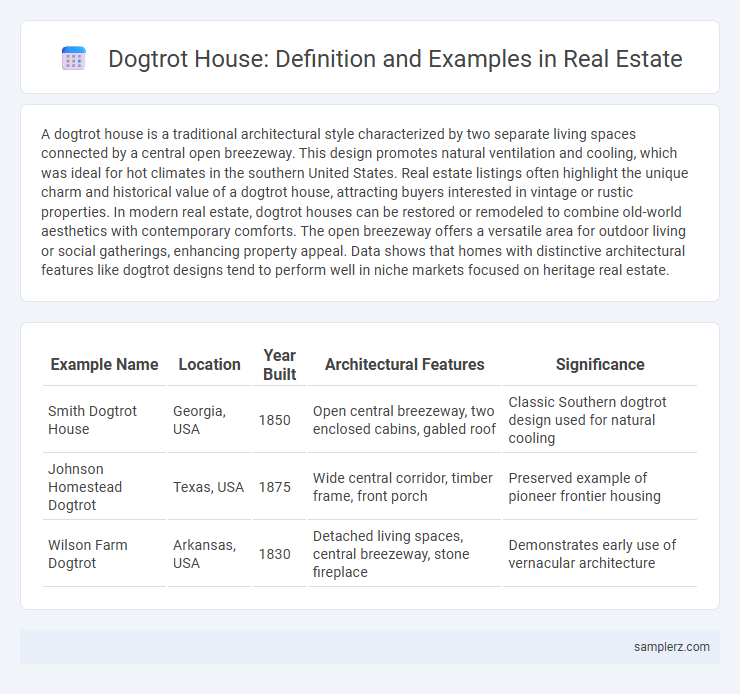Click 'Preserved example of pioneer frontier housing' cell
The width and height of the screenshot is (740, 694).
[600, 487]
